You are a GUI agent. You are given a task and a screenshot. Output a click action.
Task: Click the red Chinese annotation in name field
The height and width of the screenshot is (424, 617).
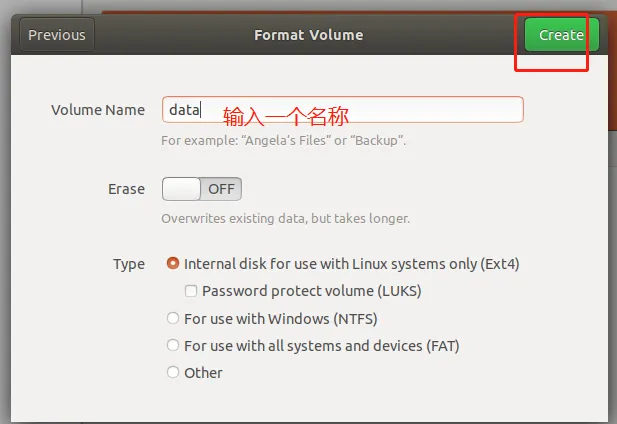point(285,112)
